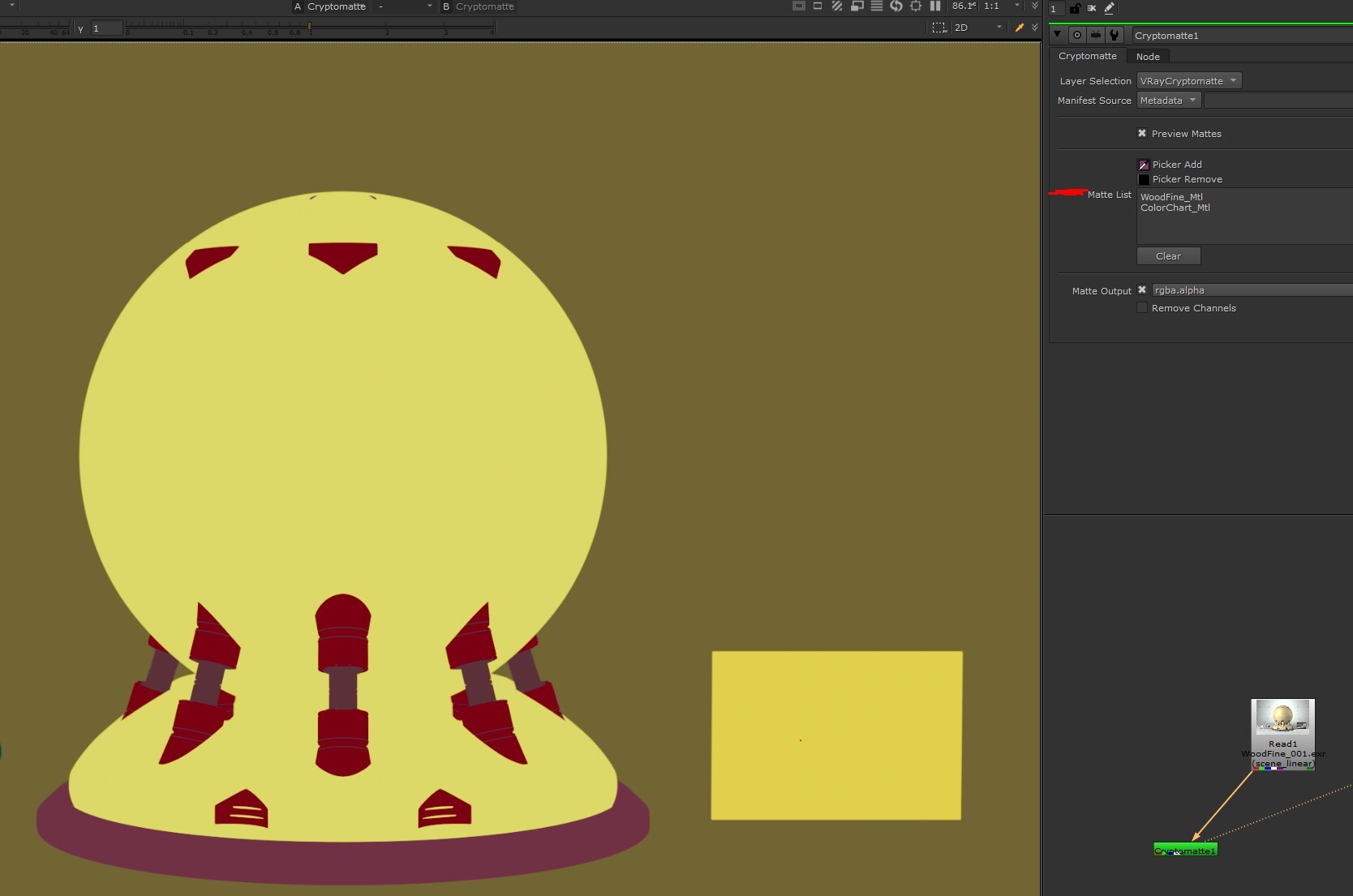Open the rgba.alpha matte output dropdown
This screenshot has height=896, width=1353.
(x=1252, y=290)
